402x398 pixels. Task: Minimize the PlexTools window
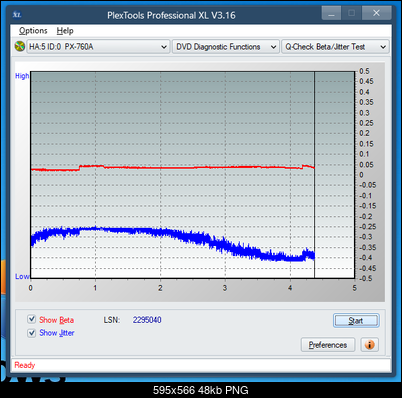click(331, 14)
